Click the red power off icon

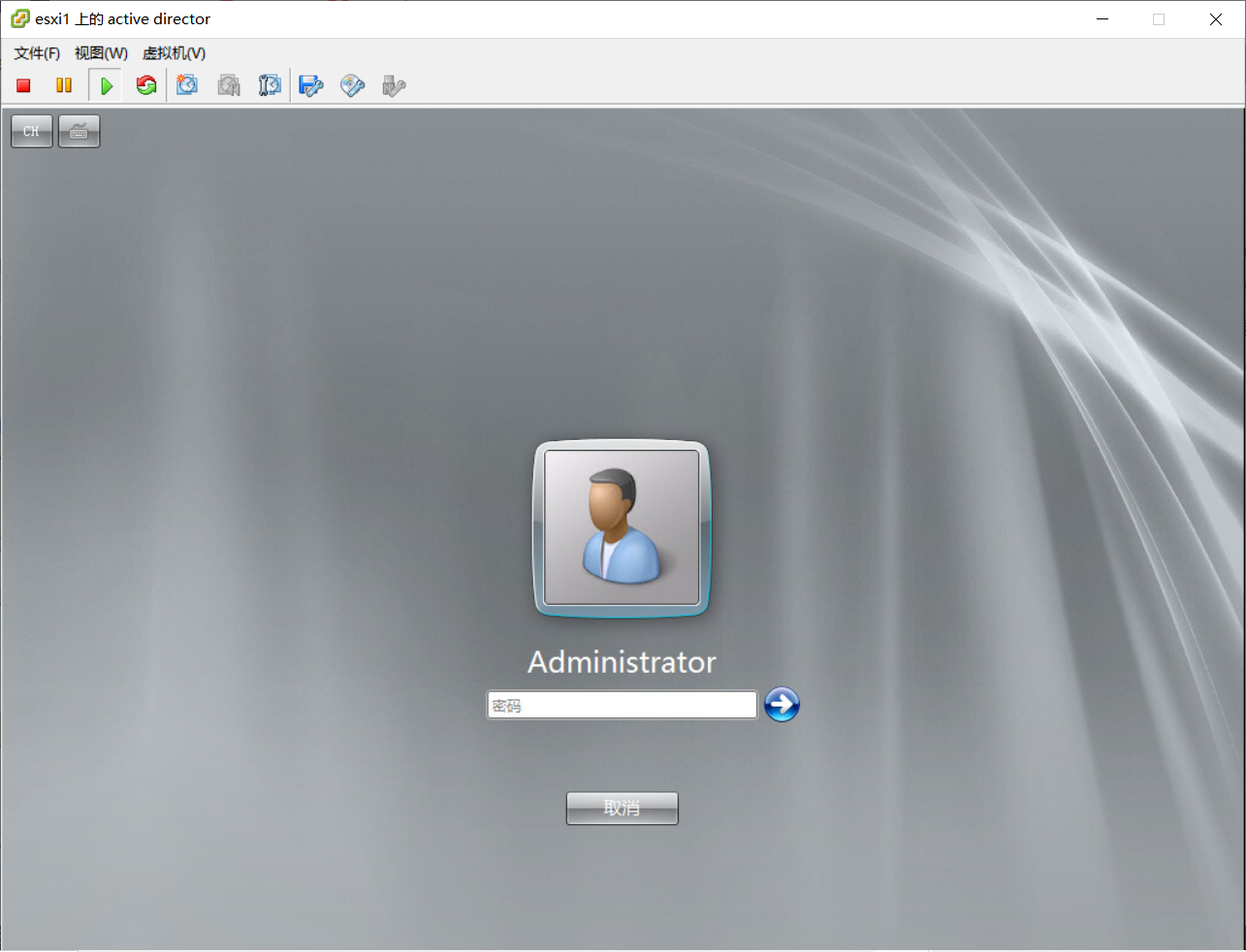[23, 85]
